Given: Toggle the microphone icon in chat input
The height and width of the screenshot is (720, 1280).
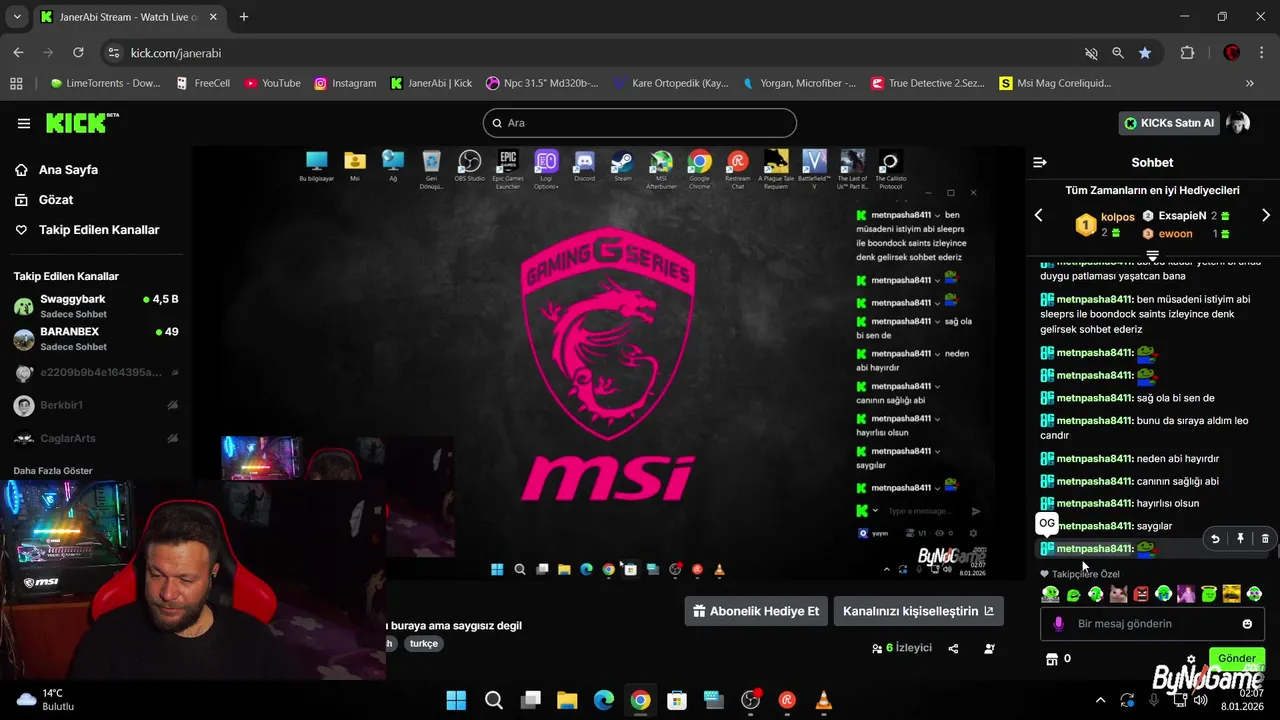Looking at the screenshot, I should click(x=1058, y=624).
